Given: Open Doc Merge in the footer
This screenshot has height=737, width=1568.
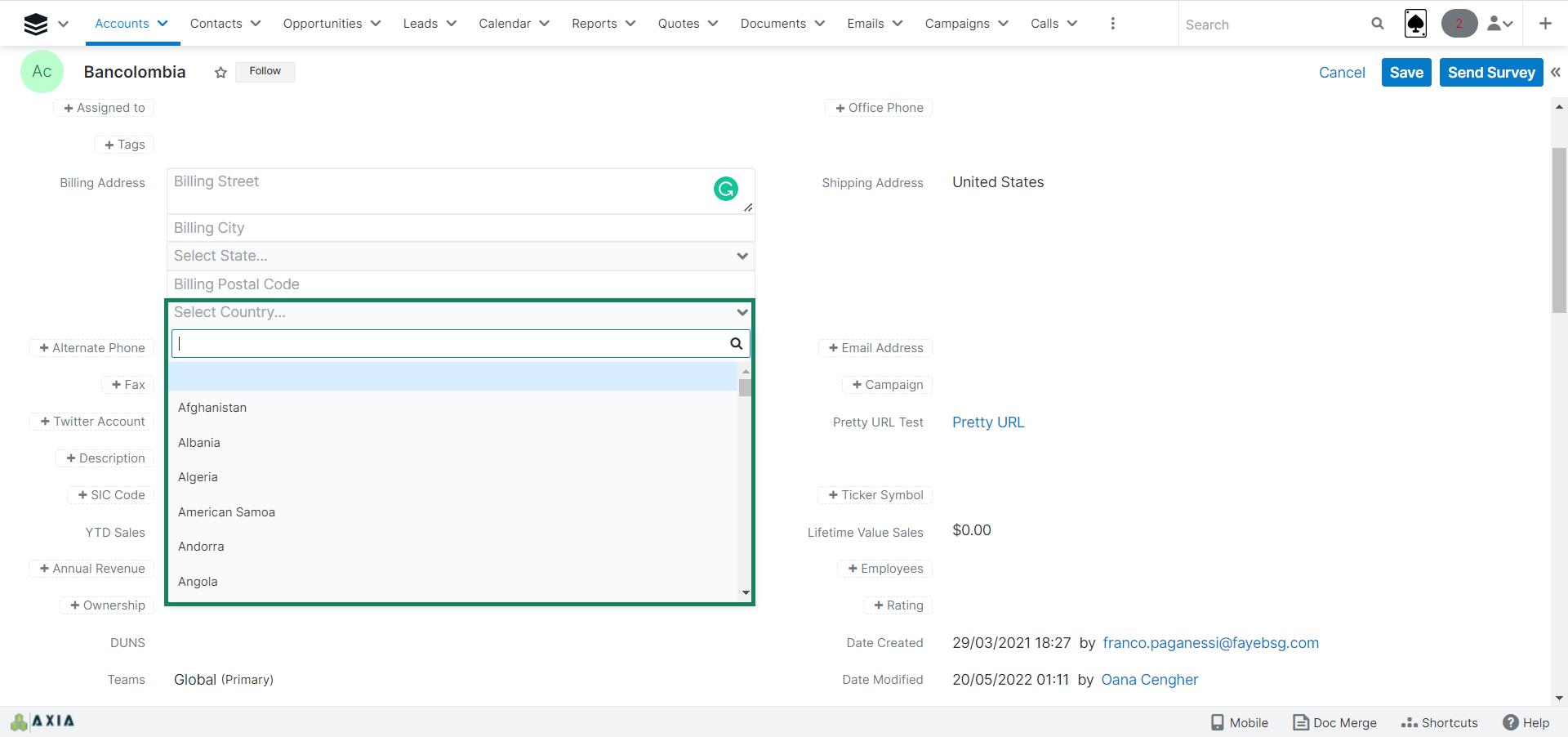Looking at the screenshot, I should [1334, 722].
